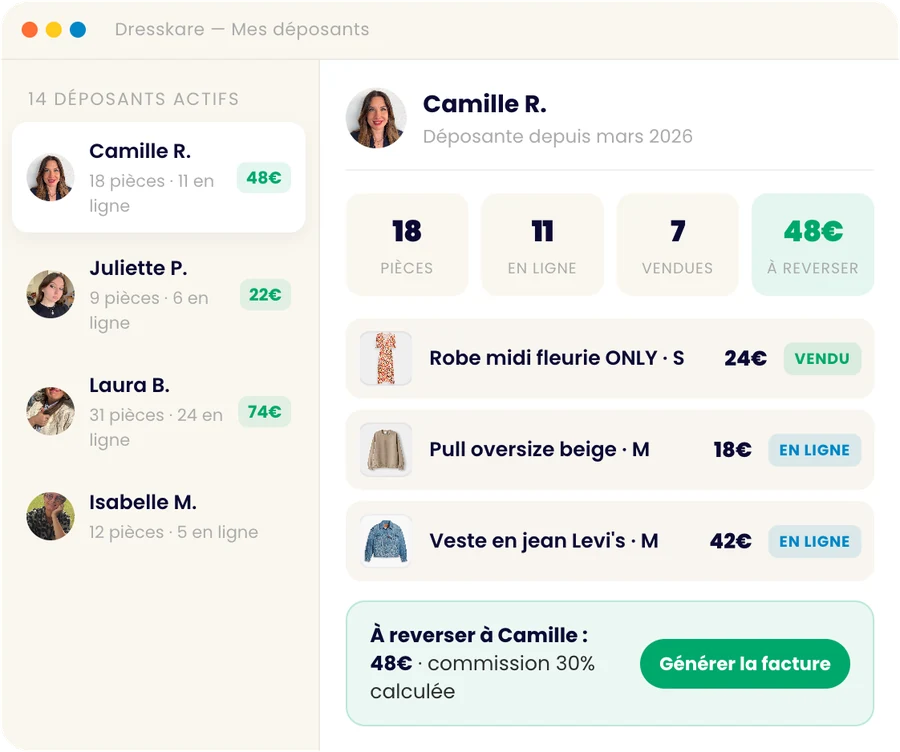
Task: Click the yellow minimize window dot
Action: tap(54, 29)
